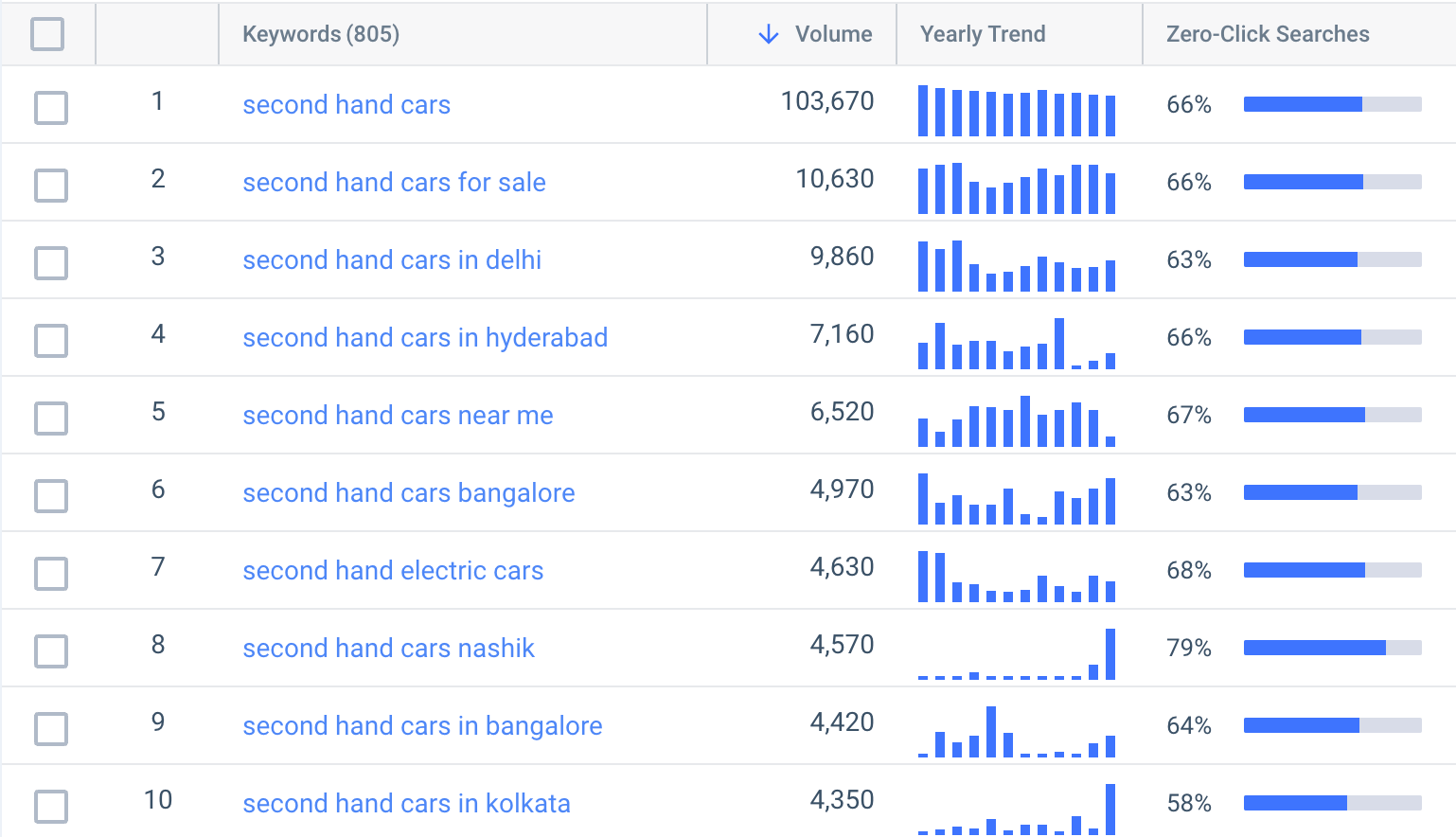Check the checkbox for 'second hand cars nashik'

[x=50, y=651]
